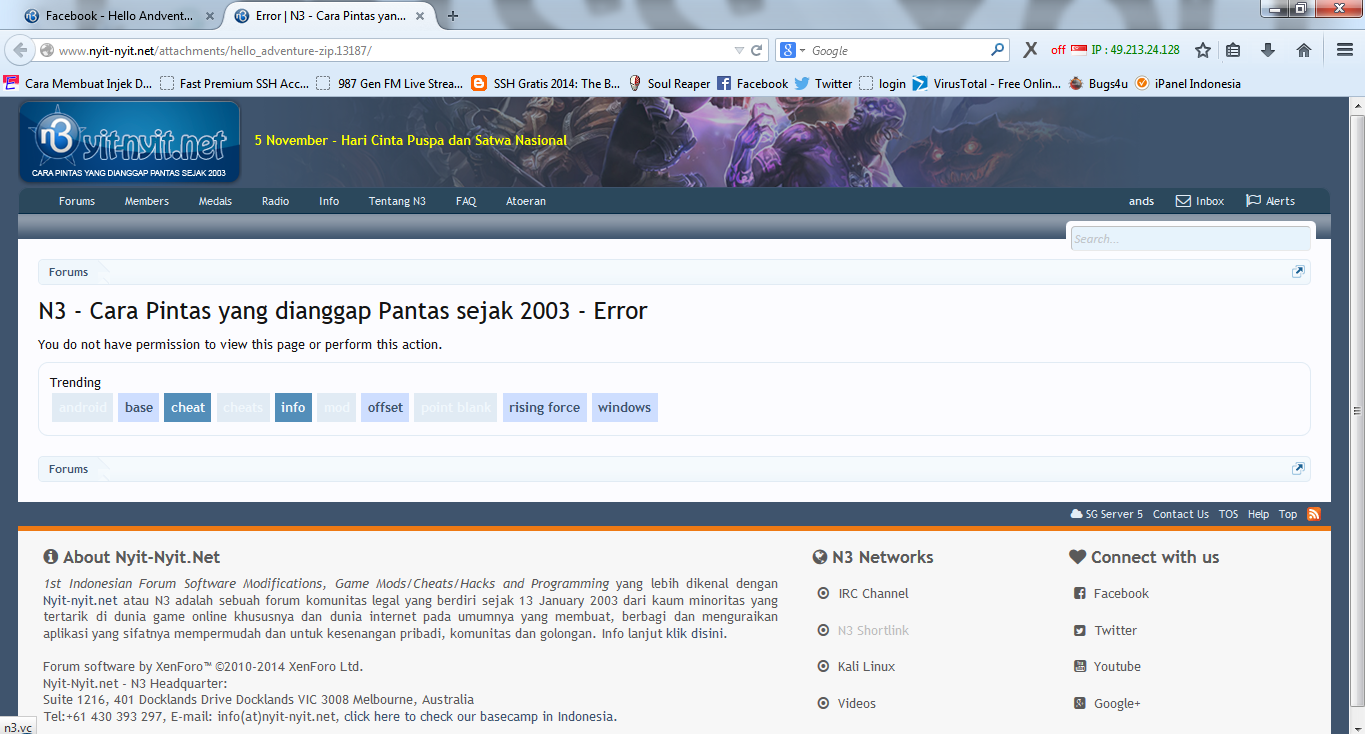Open the Facebook bookmark in toolbar
This screenshot has height=734, width=1365.
[752, 84]
